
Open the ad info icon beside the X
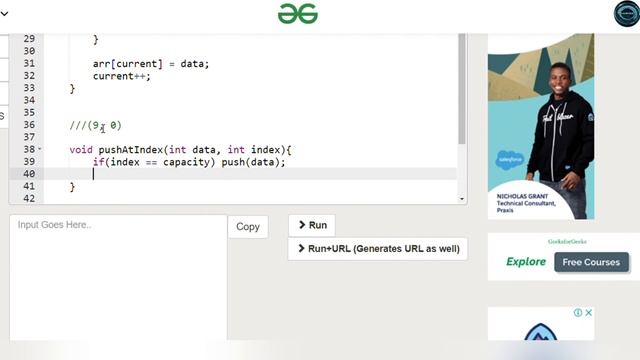[x=578, y=313]
